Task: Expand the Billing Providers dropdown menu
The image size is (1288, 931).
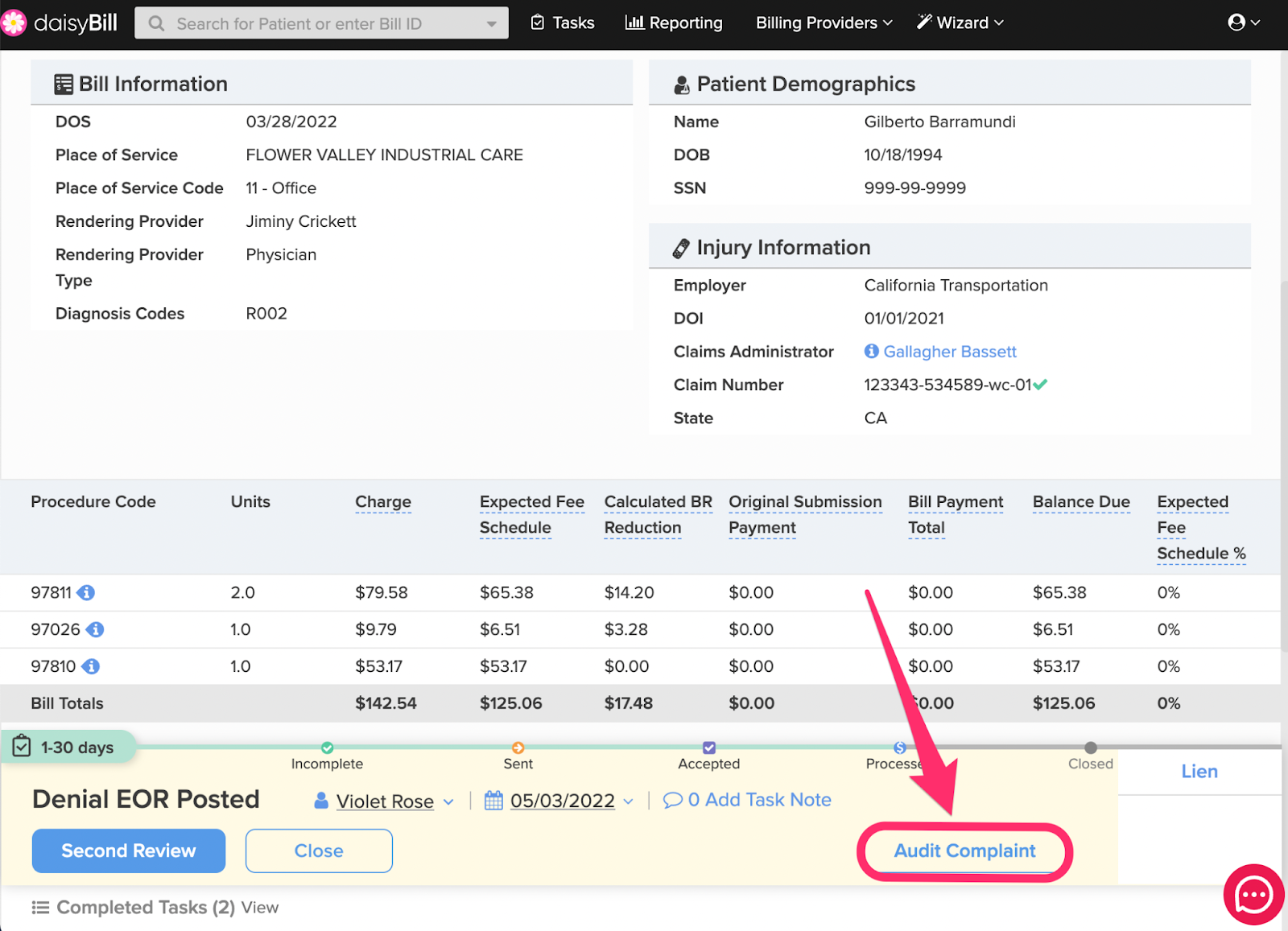Action: (824, 23)
